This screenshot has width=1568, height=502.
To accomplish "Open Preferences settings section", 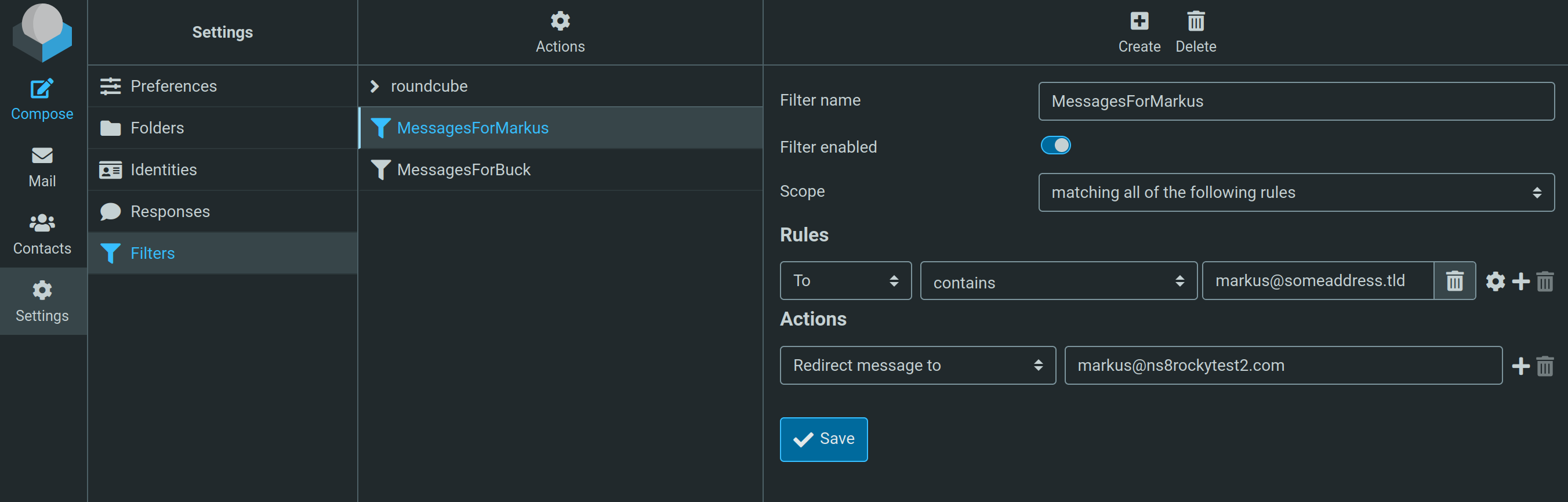I will [x=173, y=86].
